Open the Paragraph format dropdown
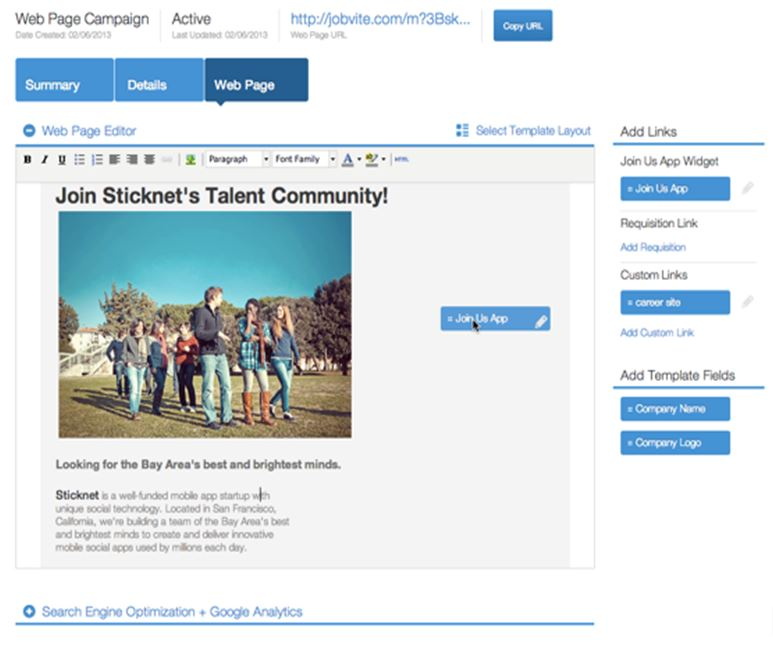This screenshot has width=773, height=647. pos(237,159)
